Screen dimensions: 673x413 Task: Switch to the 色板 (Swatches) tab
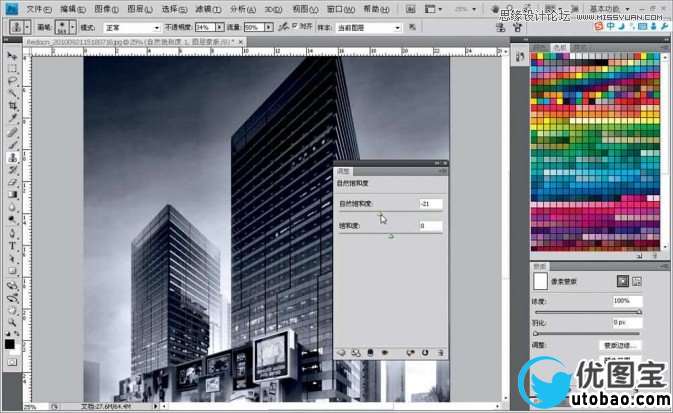(560, 48)
